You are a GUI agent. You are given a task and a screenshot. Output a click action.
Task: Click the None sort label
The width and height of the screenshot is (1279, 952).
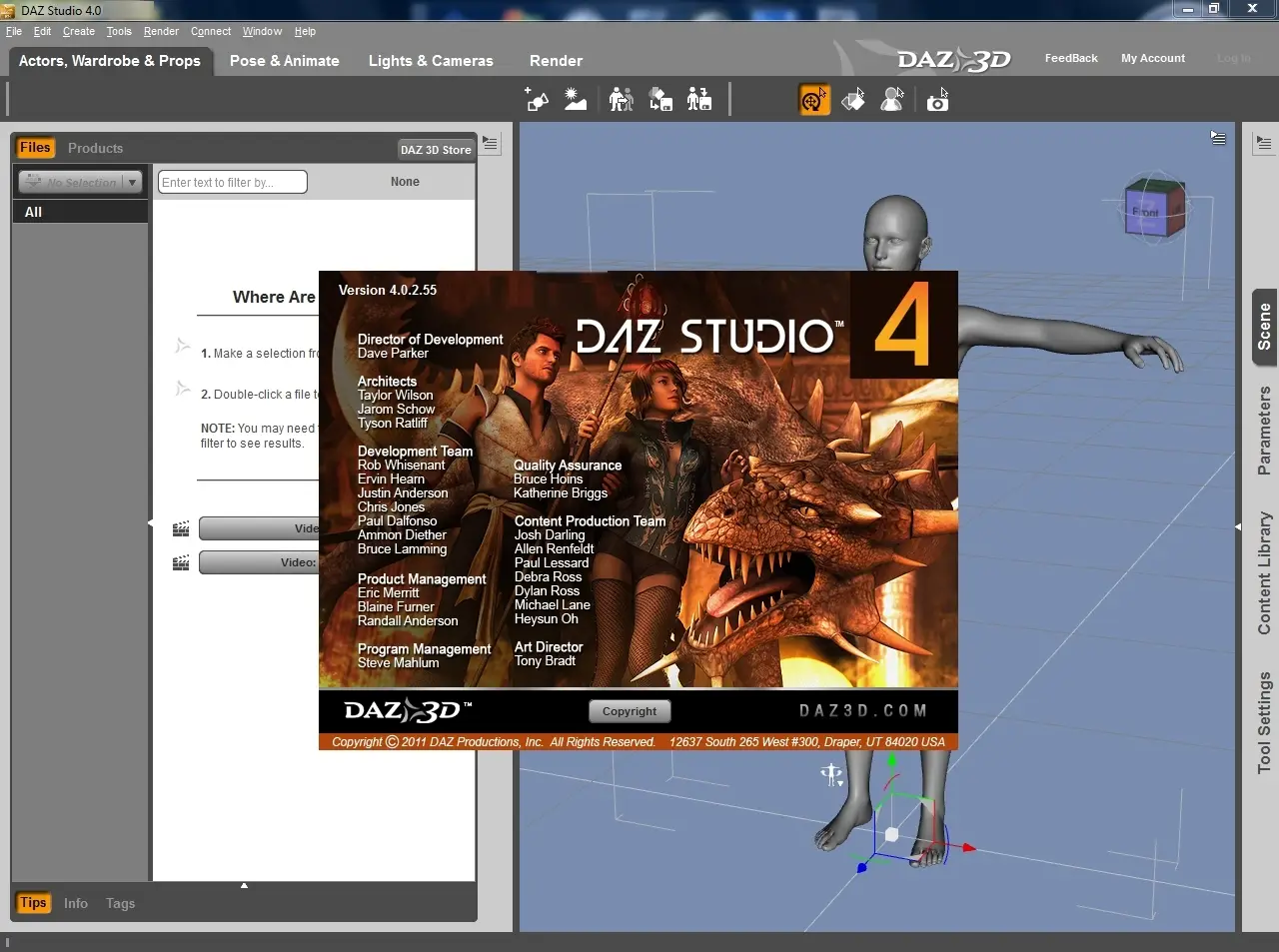tap(405, 182)
